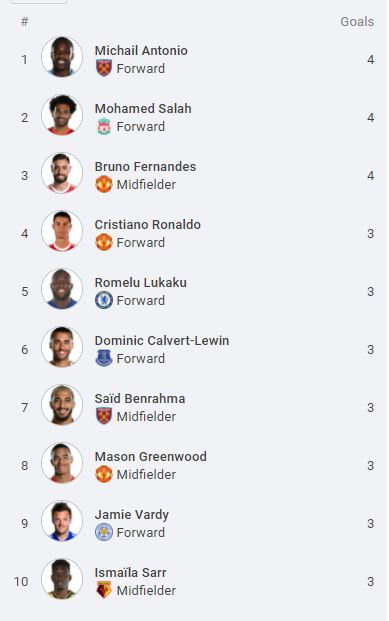Click the Liverpool crest beside Mohamed Salah
This screenshot has width=389, height=621.
click(104, 126)
